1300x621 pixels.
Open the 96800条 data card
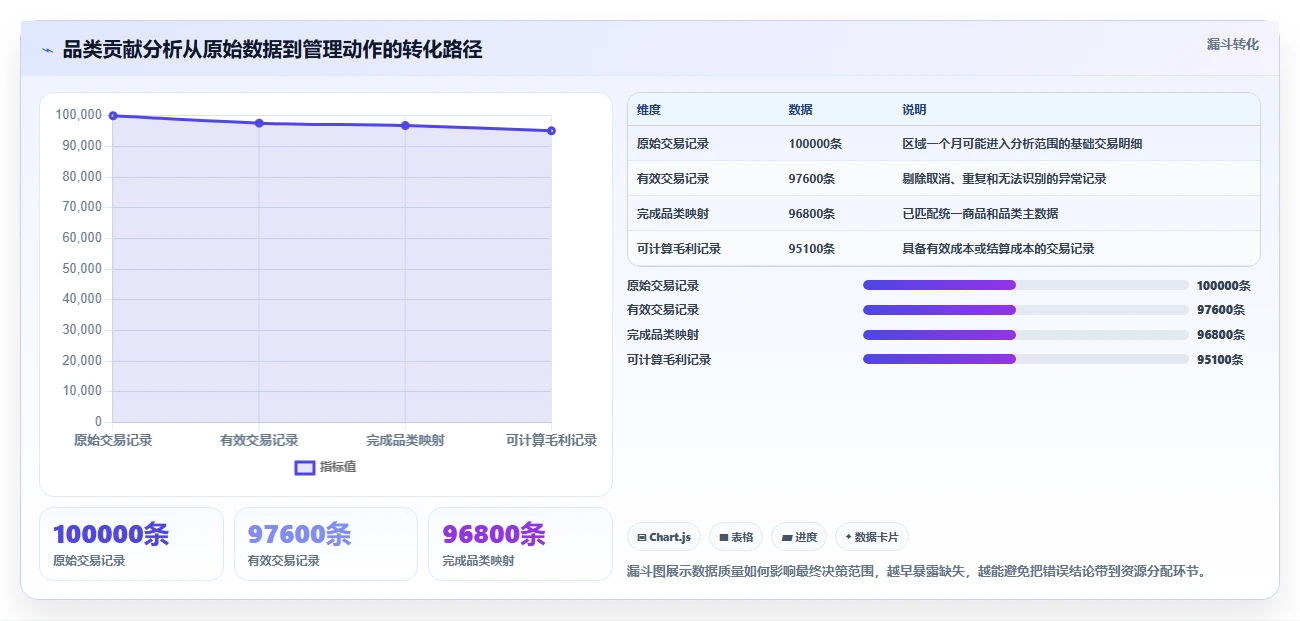pyautogui.click(x=520, y=544)
